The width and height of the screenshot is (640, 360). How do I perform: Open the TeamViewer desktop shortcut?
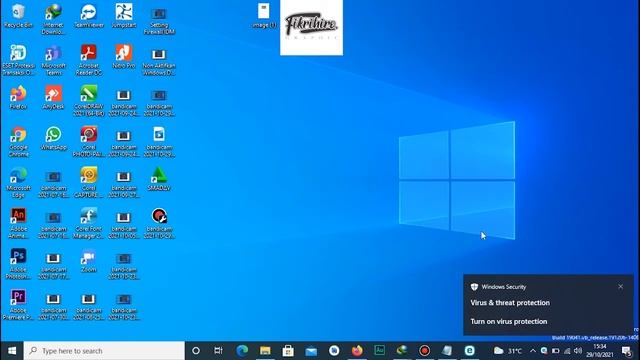tap(89, 16)
